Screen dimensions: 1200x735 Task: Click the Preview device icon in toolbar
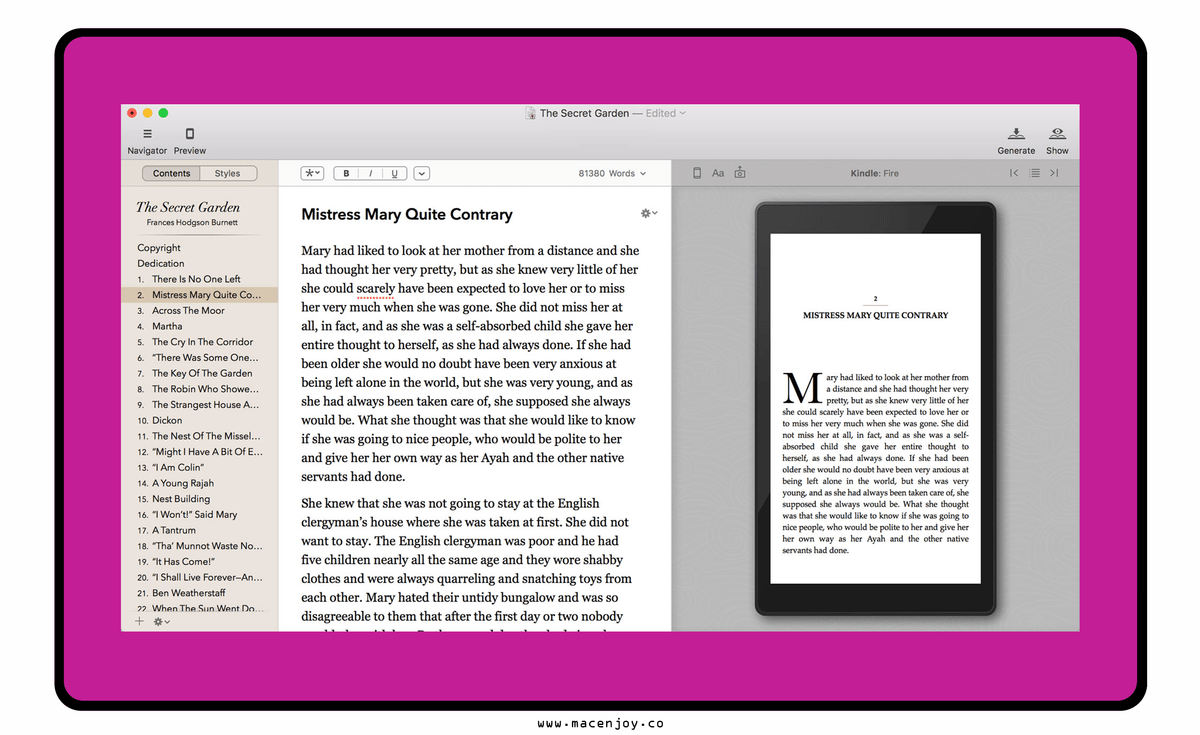pos(190,134)
